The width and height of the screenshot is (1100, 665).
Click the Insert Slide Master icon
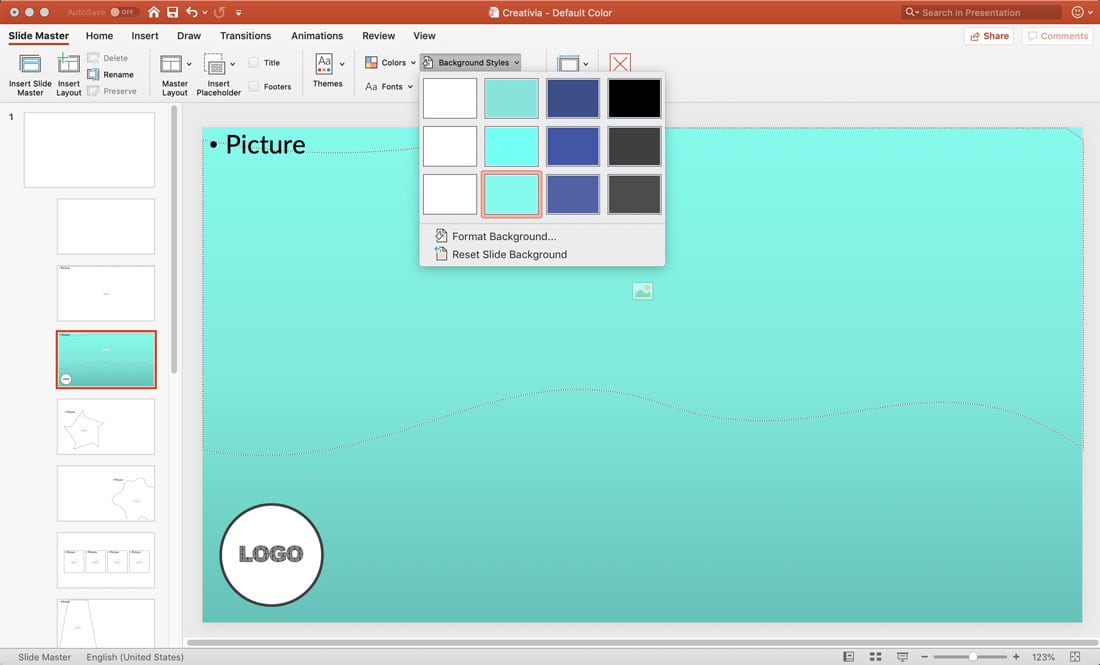30,65
